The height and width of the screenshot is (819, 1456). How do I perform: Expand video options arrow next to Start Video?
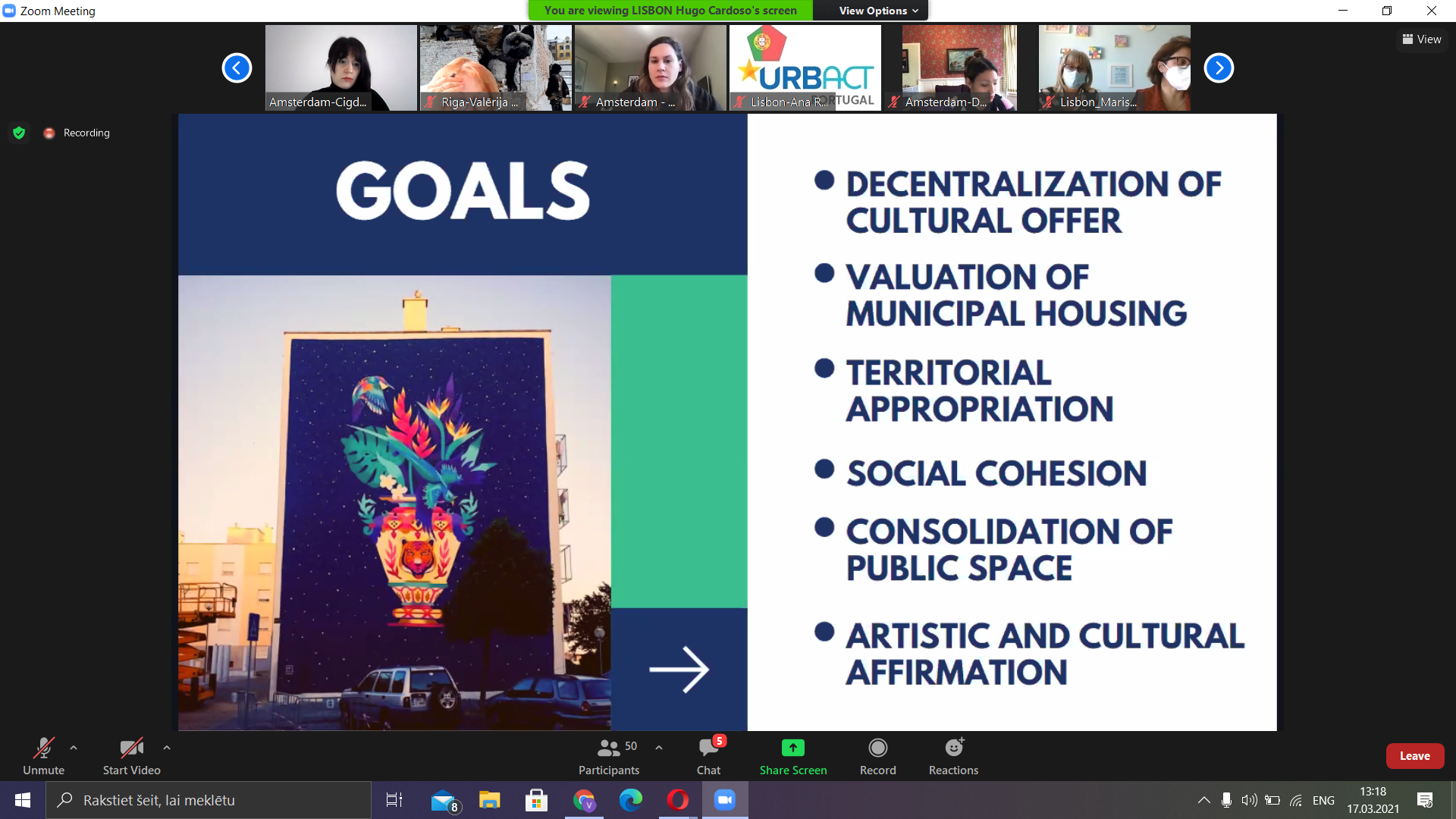click(x=167, y=748)
